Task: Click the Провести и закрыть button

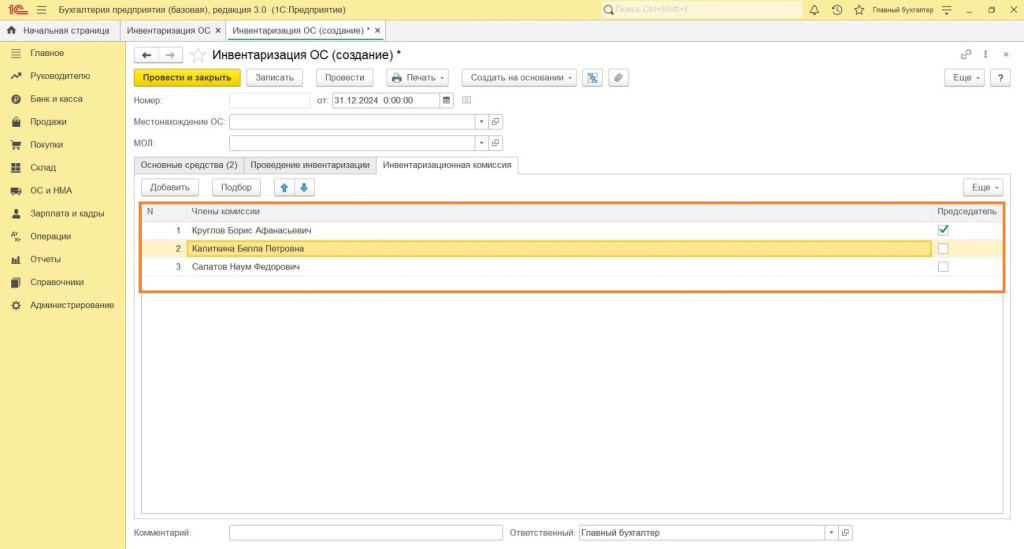Action: click(187, 78)
